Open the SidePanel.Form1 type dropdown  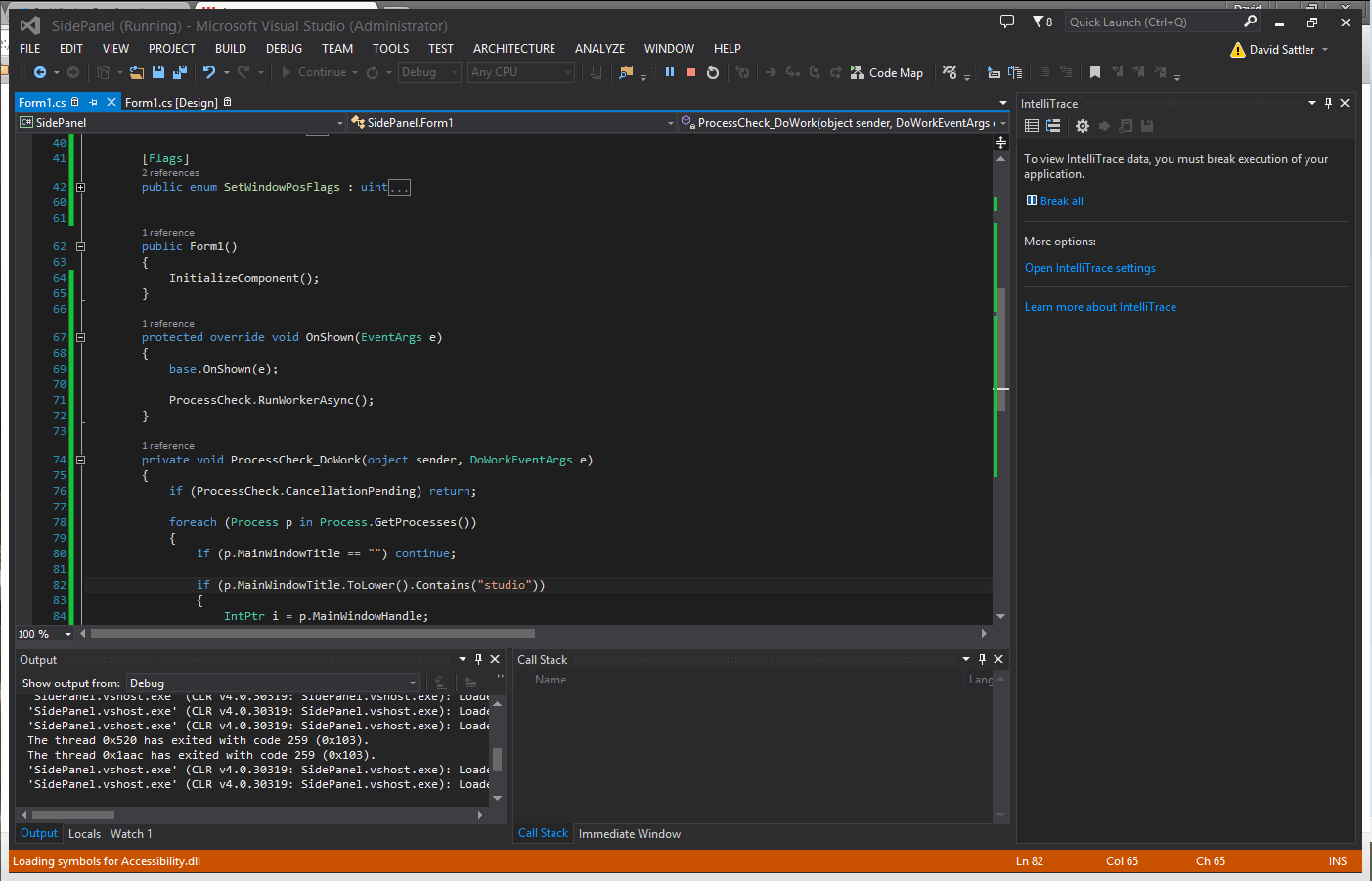[x=512, y=123]
